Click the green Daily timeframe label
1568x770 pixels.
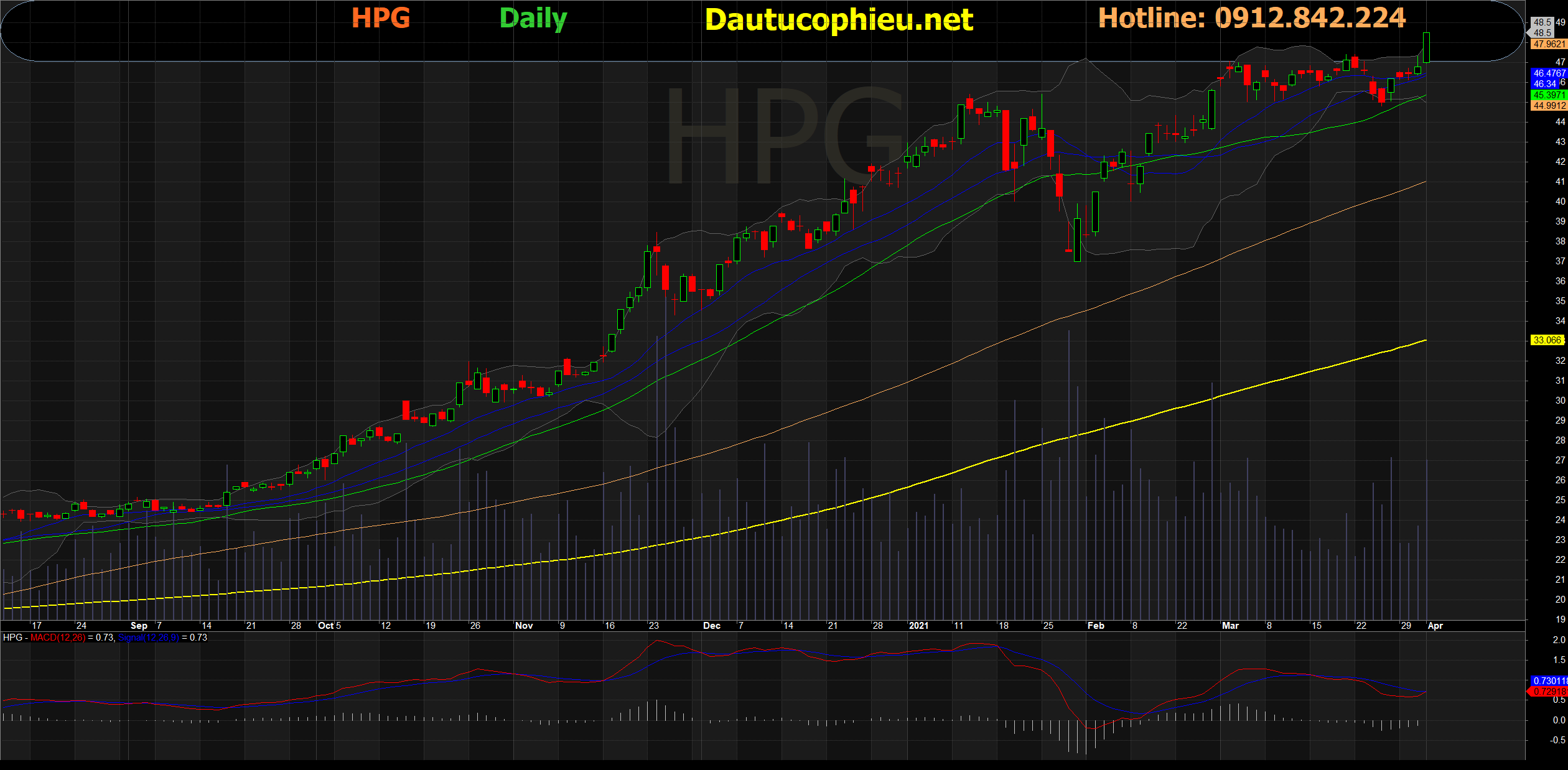coord(533,19)
